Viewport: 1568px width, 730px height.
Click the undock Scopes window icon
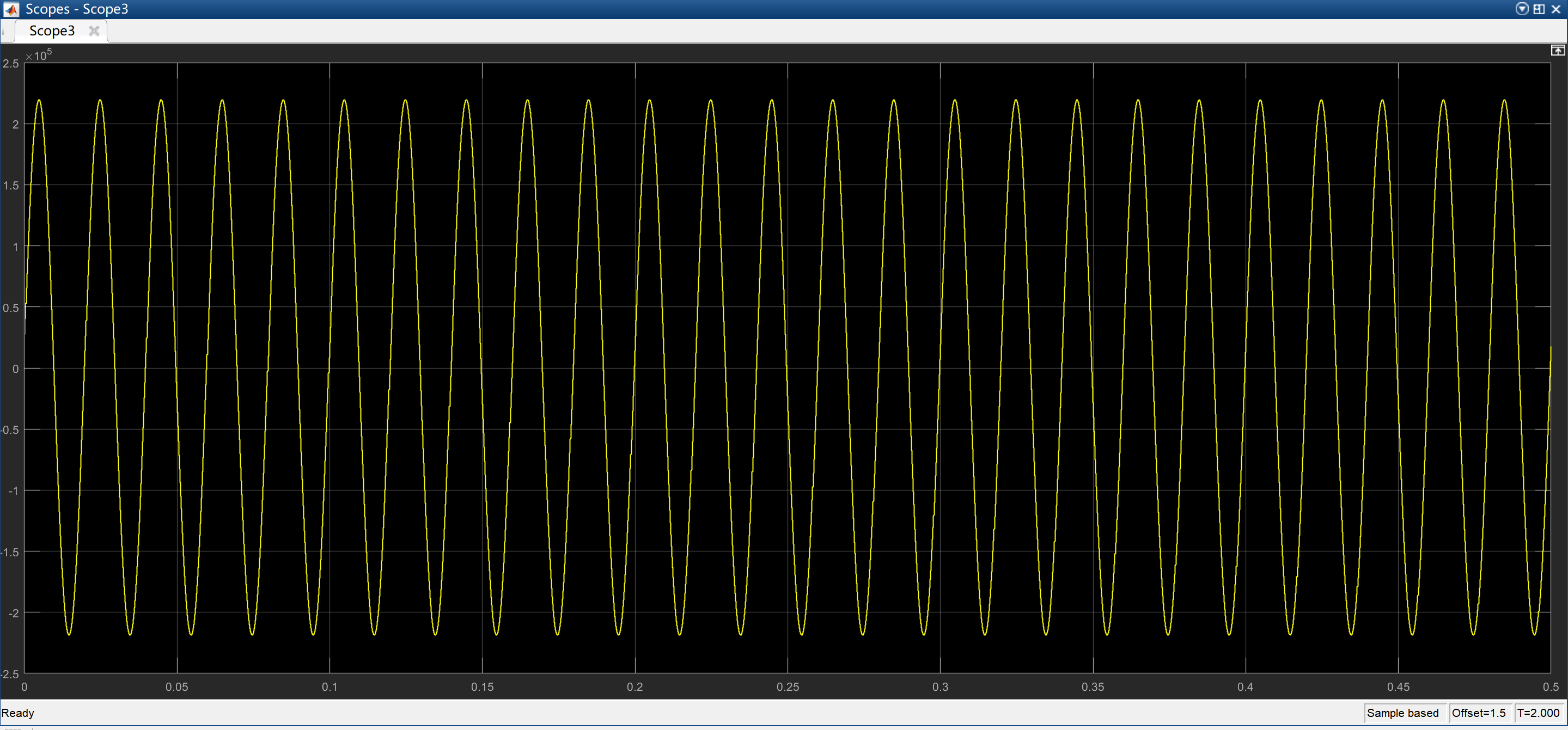[x=1539, y=9]
